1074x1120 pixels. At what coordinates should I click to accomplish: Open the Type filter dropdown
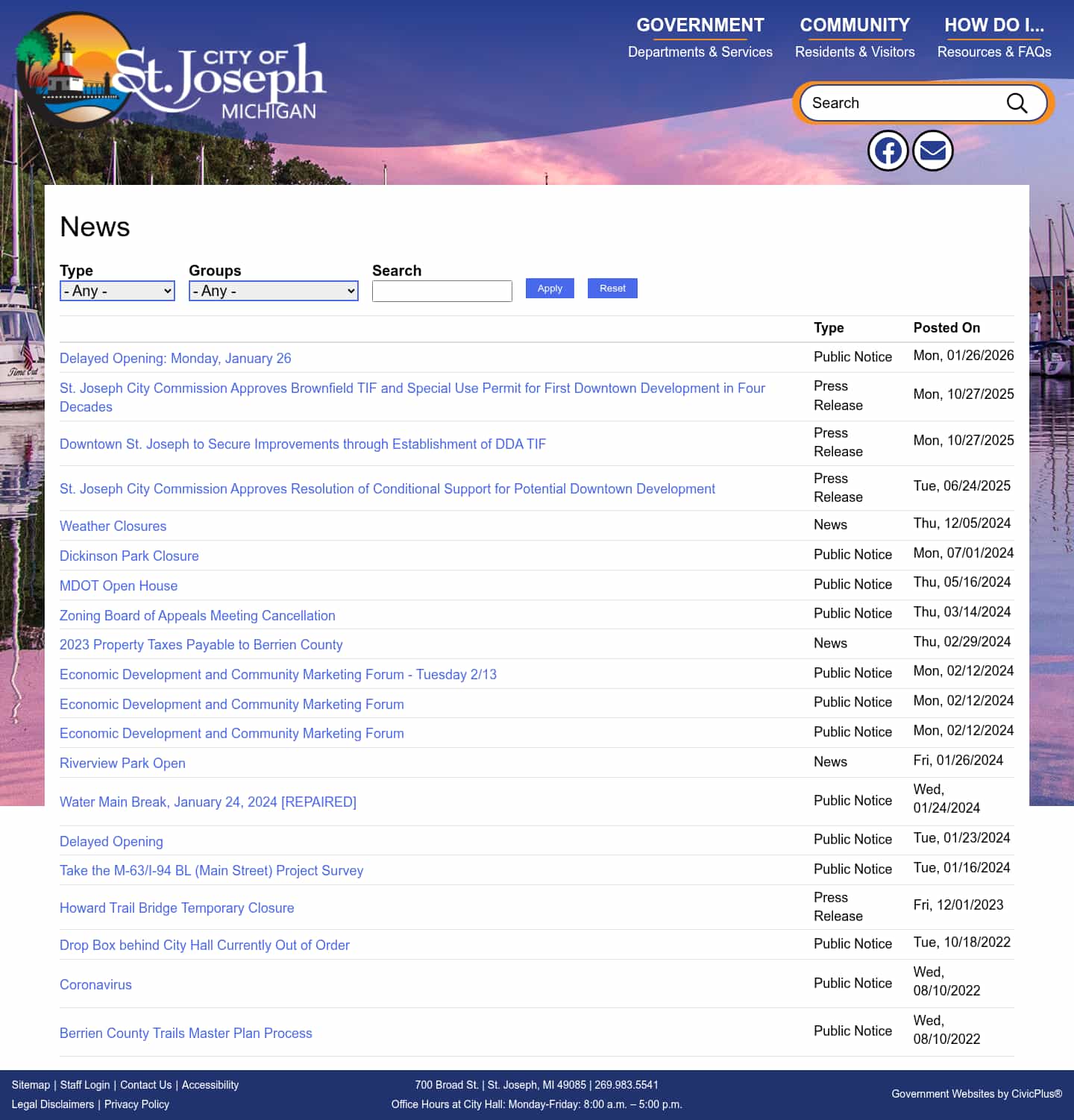coord(116,291)
